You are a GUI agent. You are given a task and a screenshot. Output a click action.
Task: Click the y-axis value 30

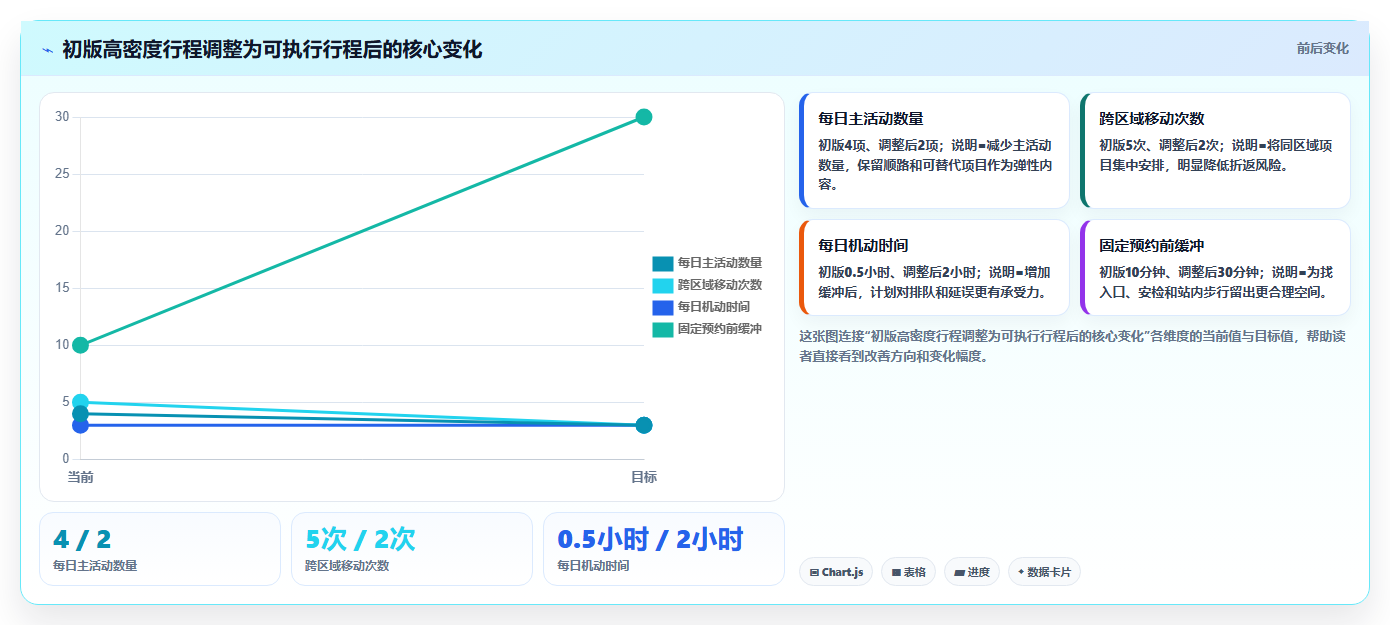click(x=62, y=117)
